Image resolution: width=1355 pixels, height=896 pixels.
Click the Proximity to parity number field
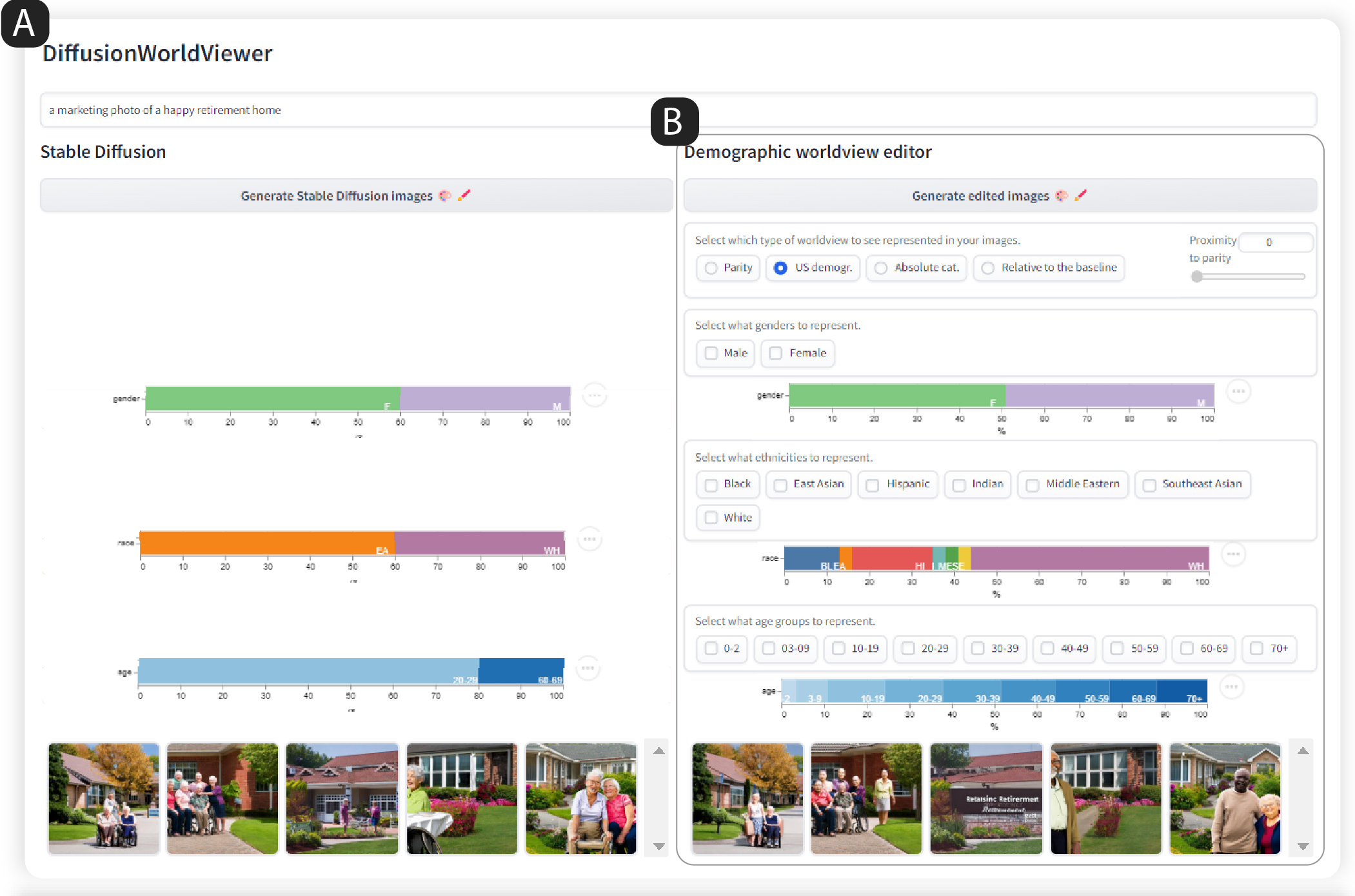pyautogui.click(x=1275, y=242)
